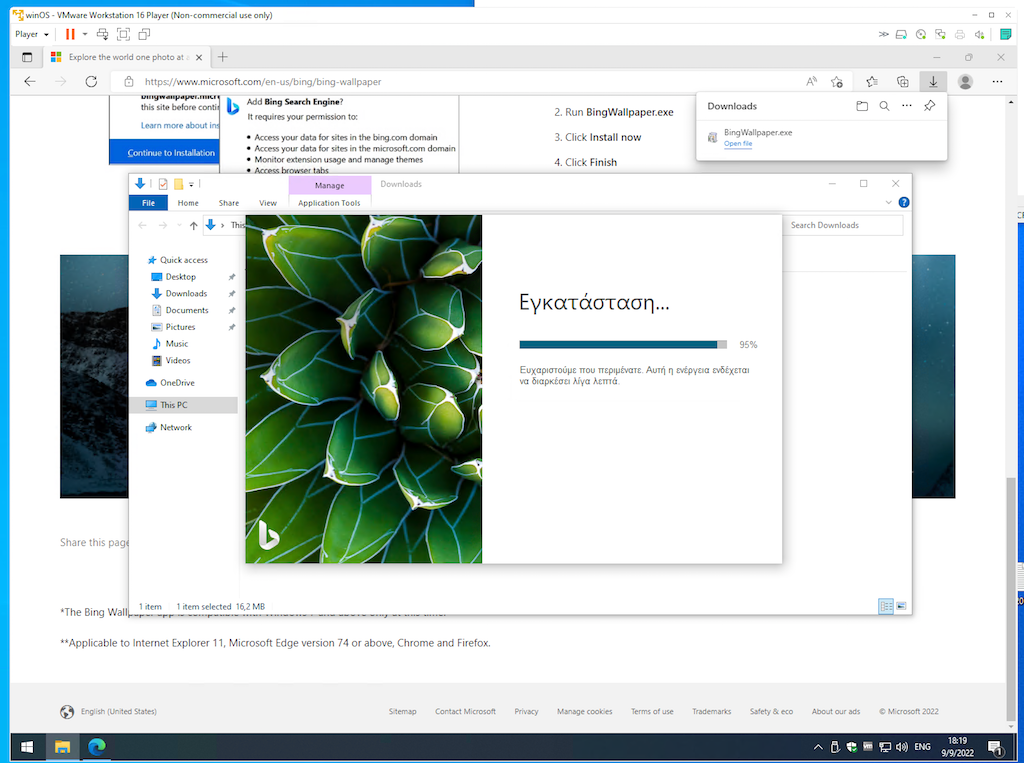Expand the File Explorer ribbon chevron

tap(888, 203)
